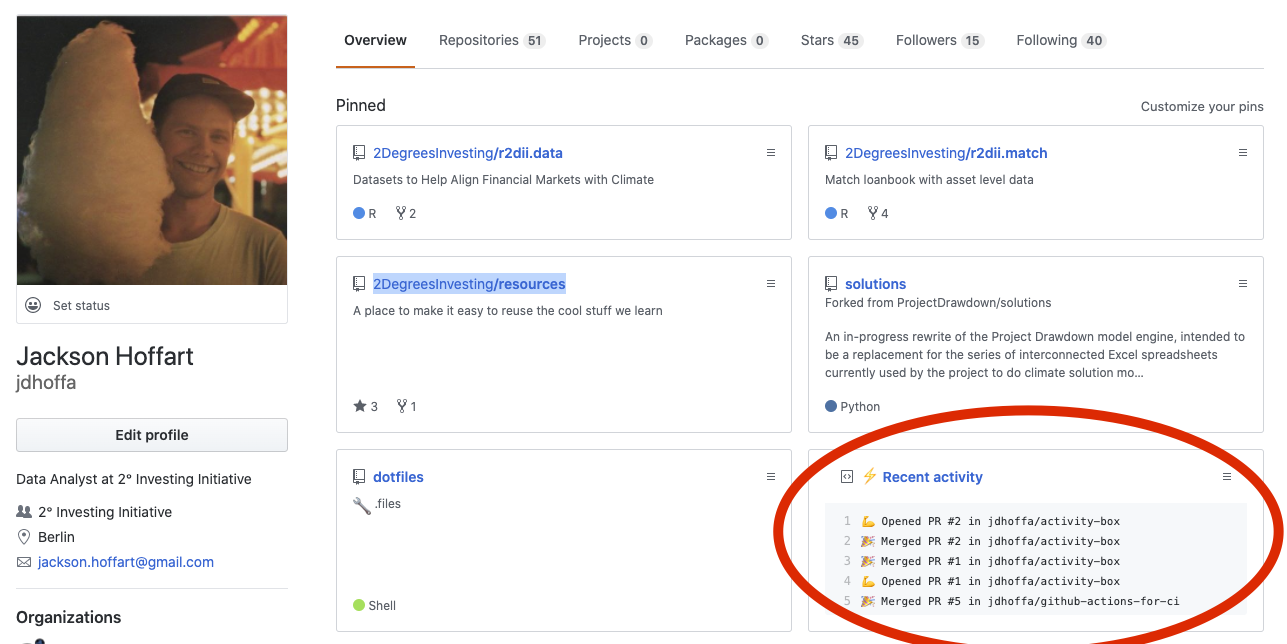Click the jdhoffa username text
This screenshot has height=644, width=1287.
[46, 383]
